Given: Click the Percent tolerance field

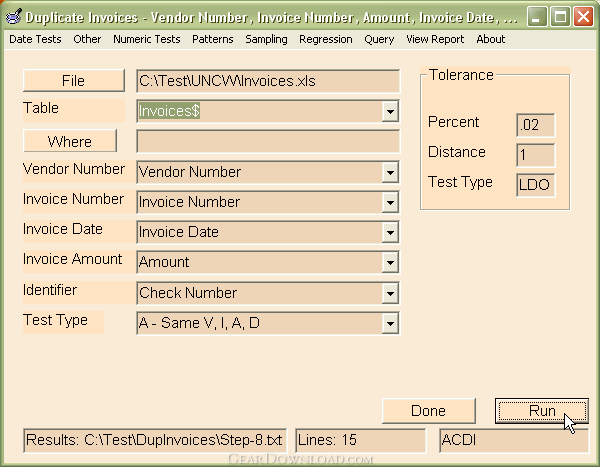Looking at the screenshot, I should coord(535,125).
